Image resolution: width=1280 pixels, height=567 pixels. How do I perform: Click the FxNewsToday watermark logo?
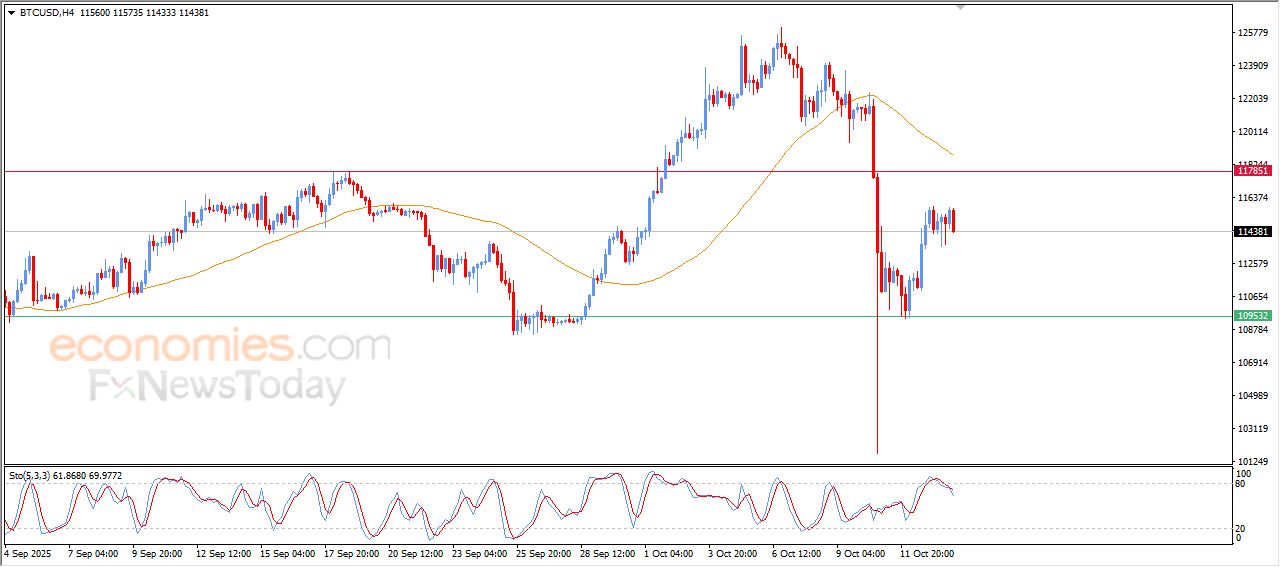pyautogui.click(x=218, y=386)
